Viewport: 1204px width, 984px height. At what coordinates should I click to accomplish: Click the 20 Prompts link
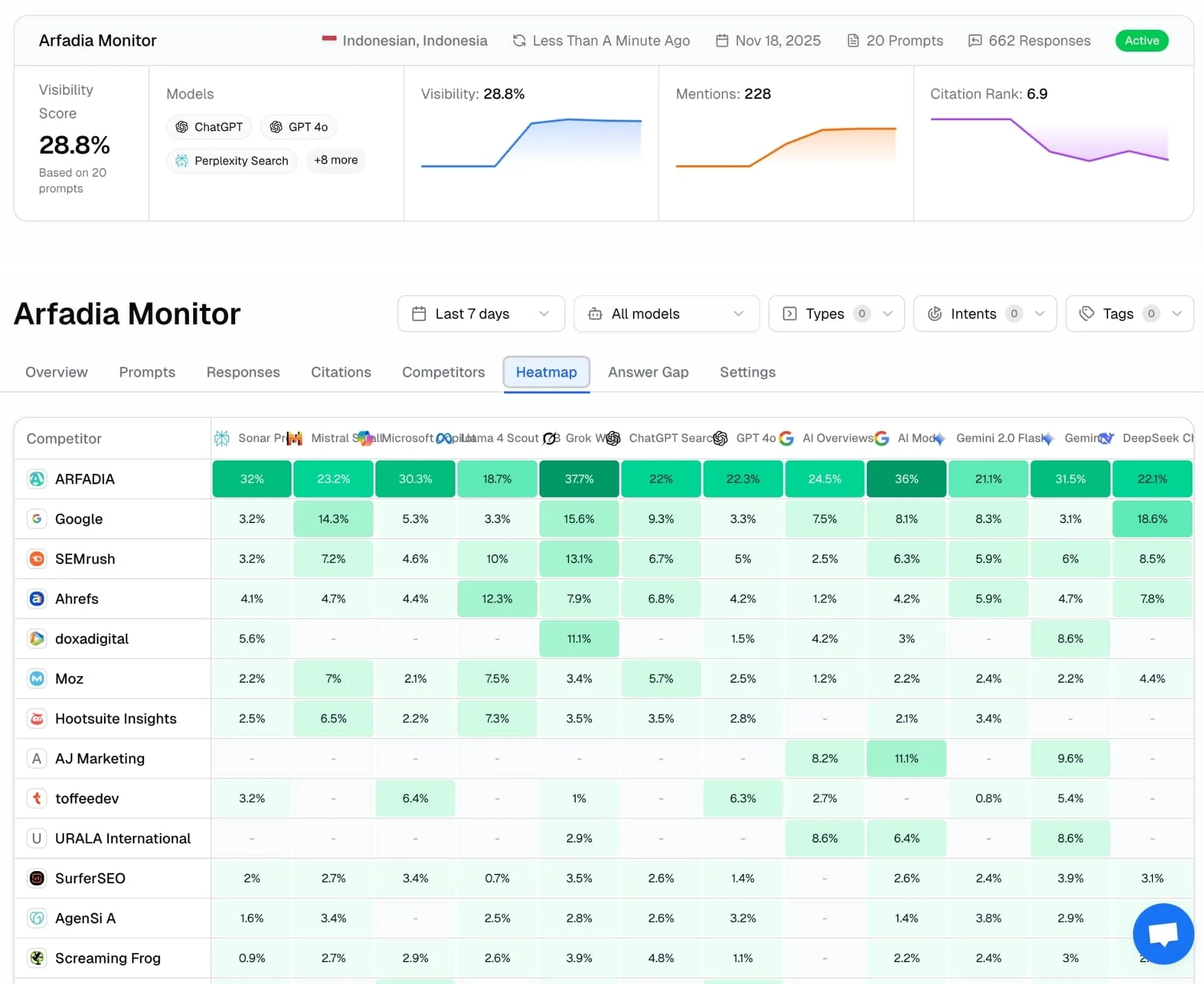pyautogui.click(x=895, y=41)
